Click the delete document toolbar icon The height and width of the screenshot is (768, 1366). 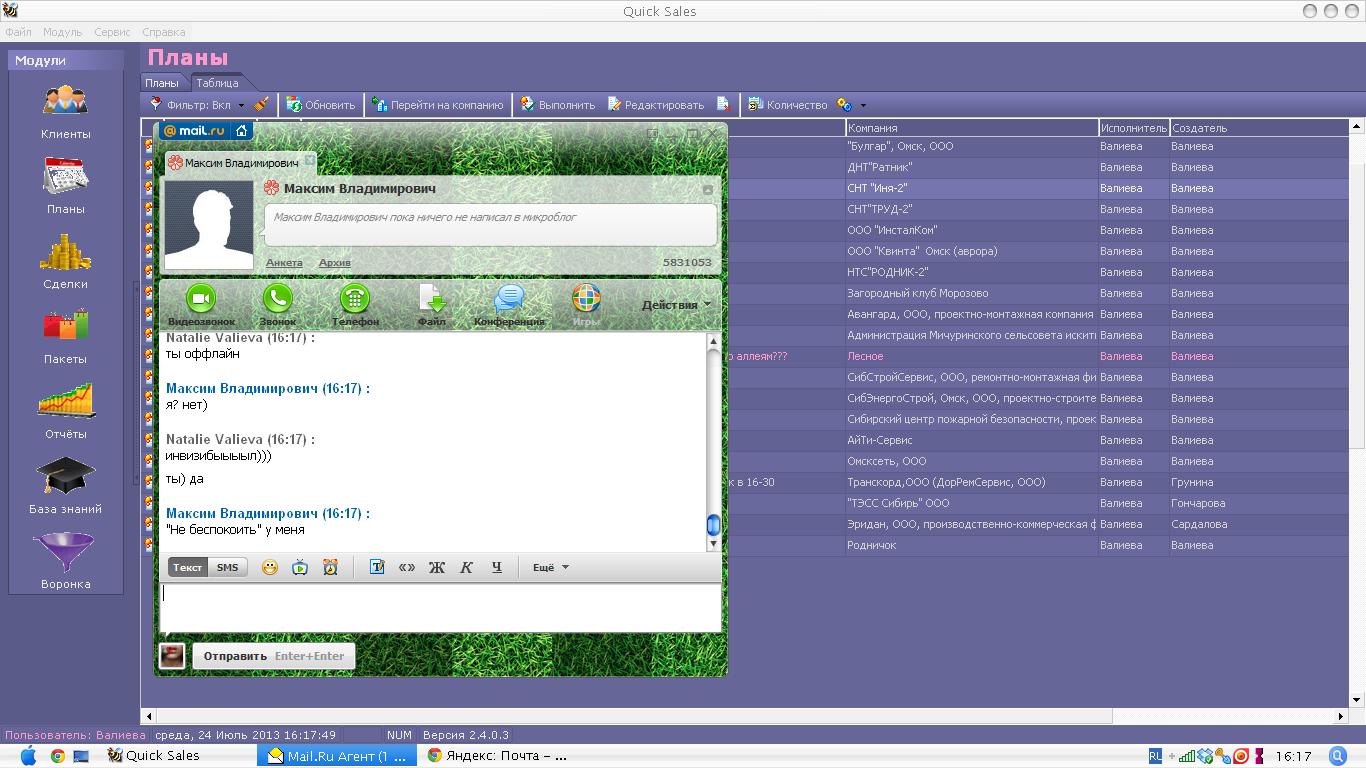pyautogui.click(x=724, y=104)
